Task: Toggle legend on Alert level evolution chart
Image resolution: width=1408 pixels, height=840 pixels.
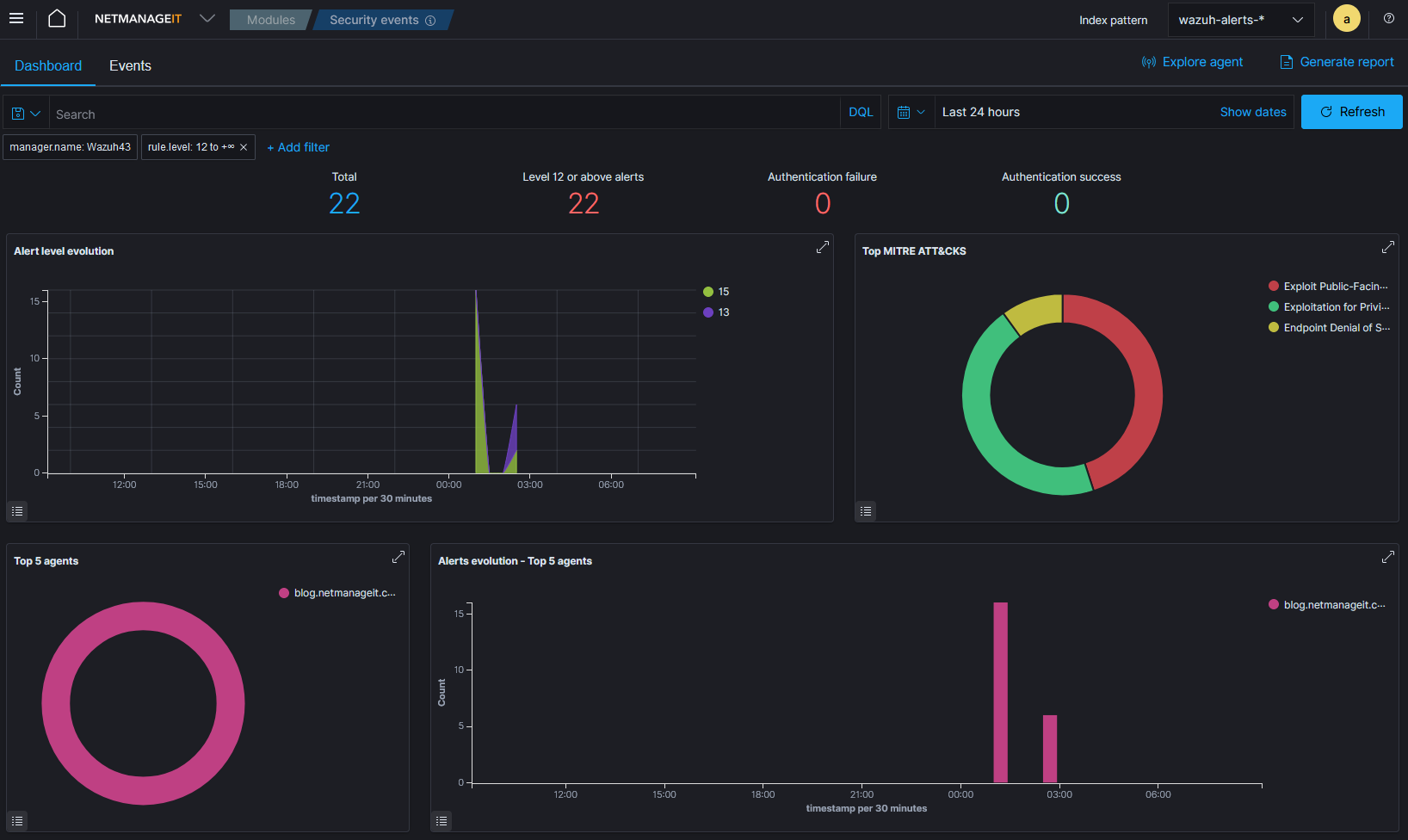Action: pos(17,511)
